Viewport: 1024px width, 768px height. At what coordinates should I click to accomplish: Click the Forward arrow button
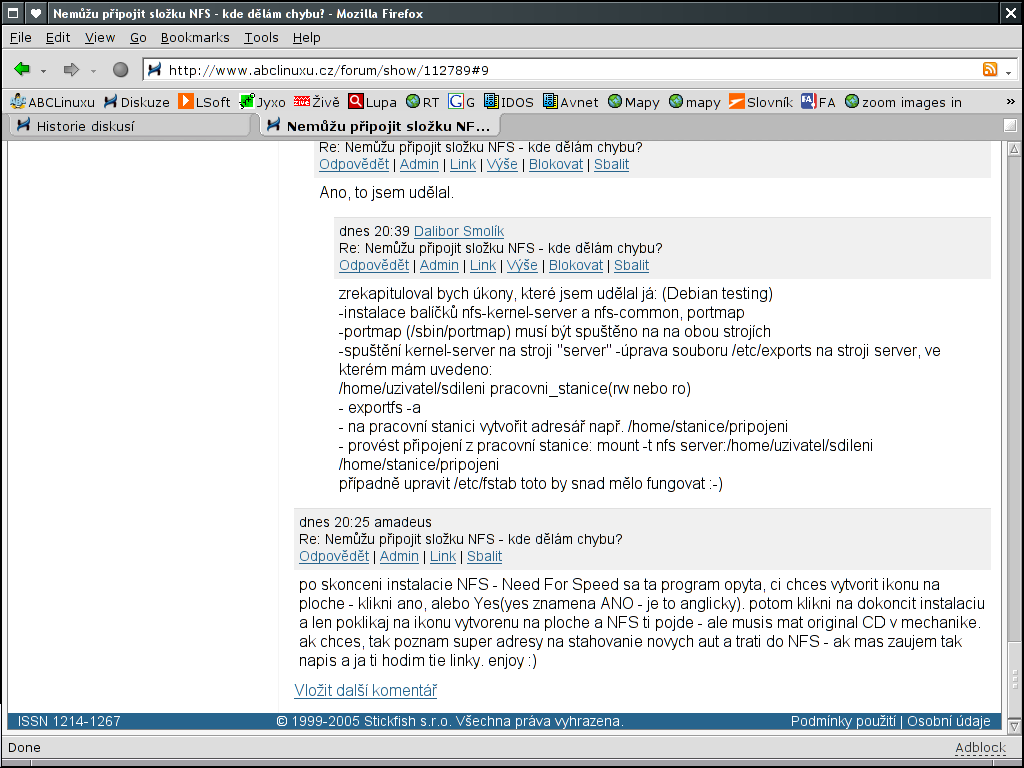(x=71, y=70)
